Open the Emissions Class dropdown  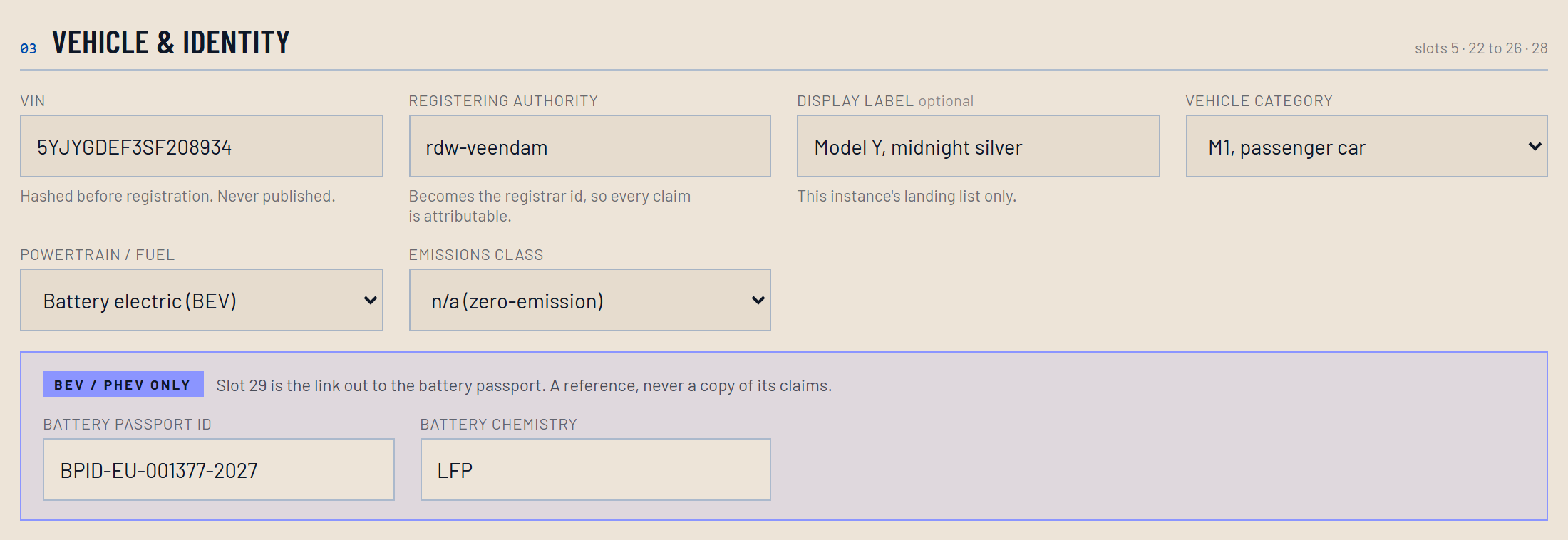[x=590, y=300]
